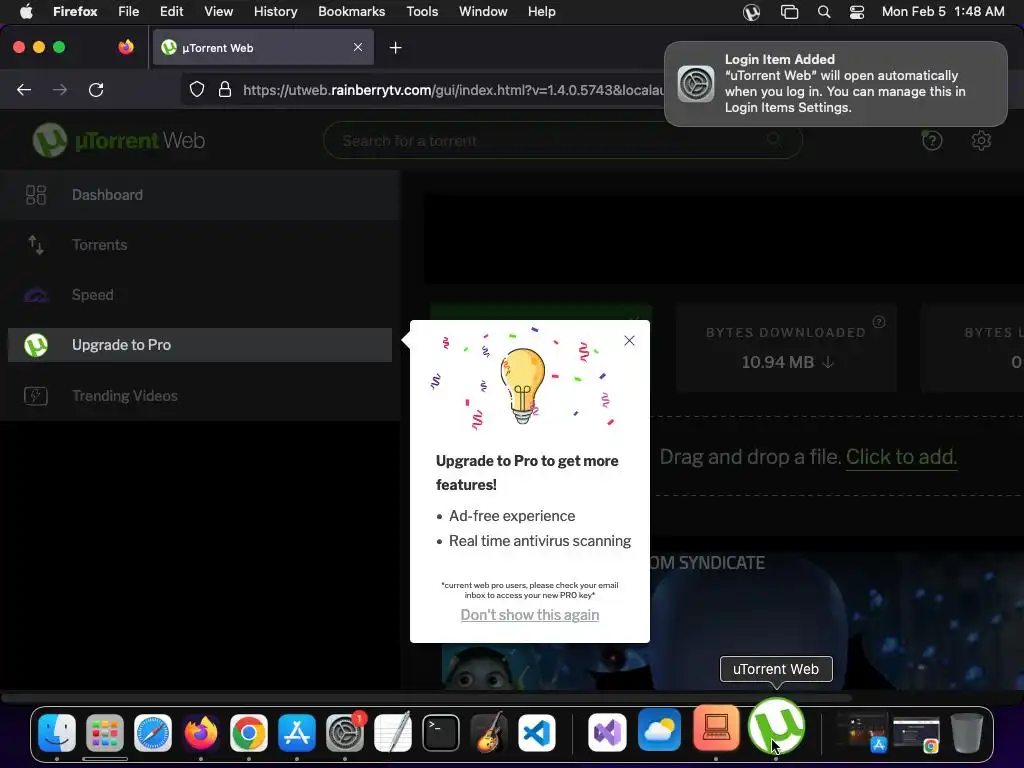Click the uTorrent Web dock icon
The width and height of the screenshot is (1024, 768).
(x=776, y=726)
